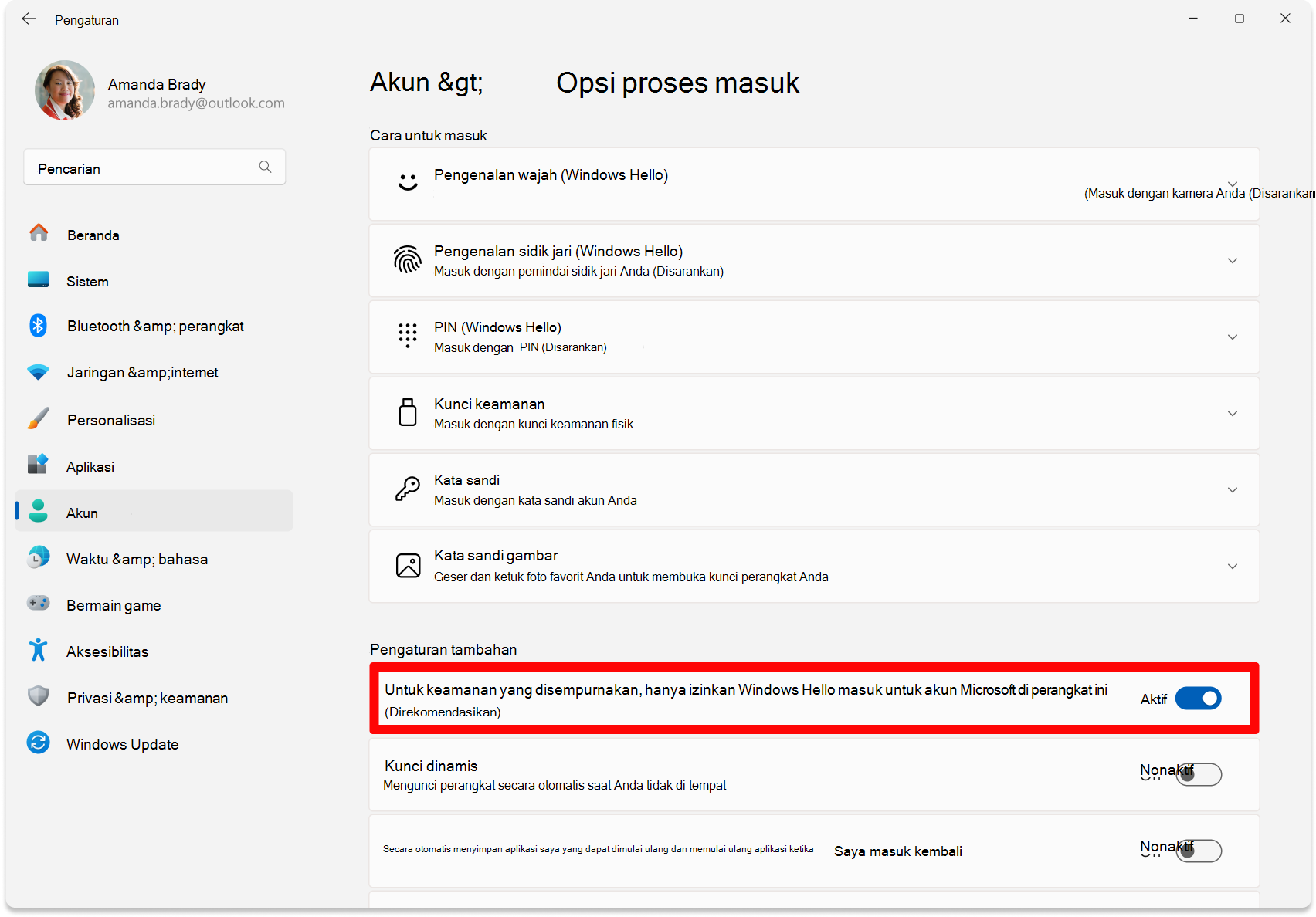
Task: Toggle automatic app restart saving switch
Action: tap(1199, 851)
